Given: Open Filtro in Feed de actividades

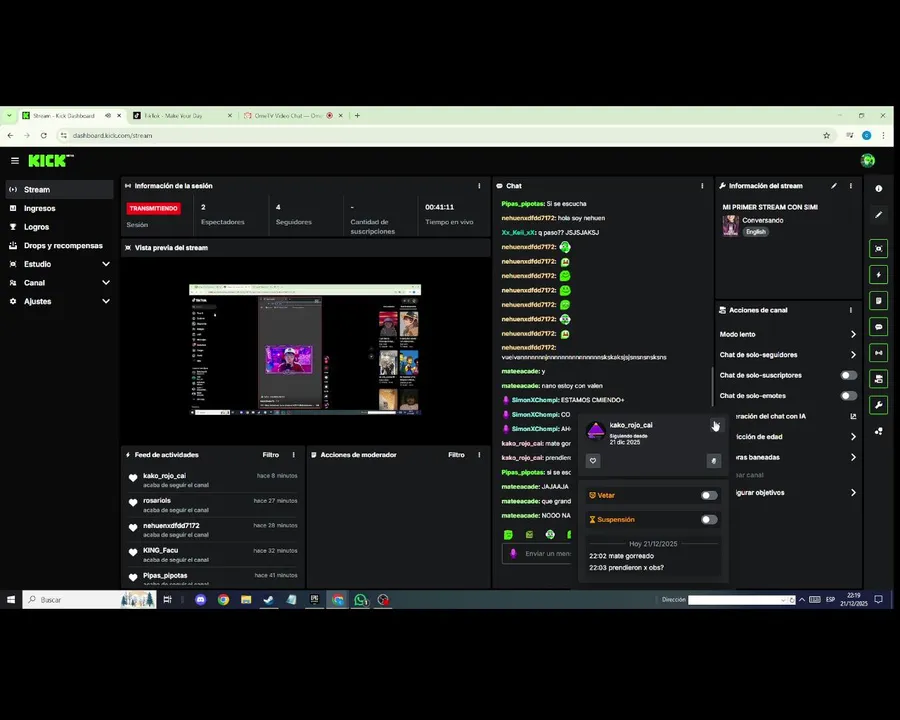Looking at the screenshot, I should pos(270,455).
